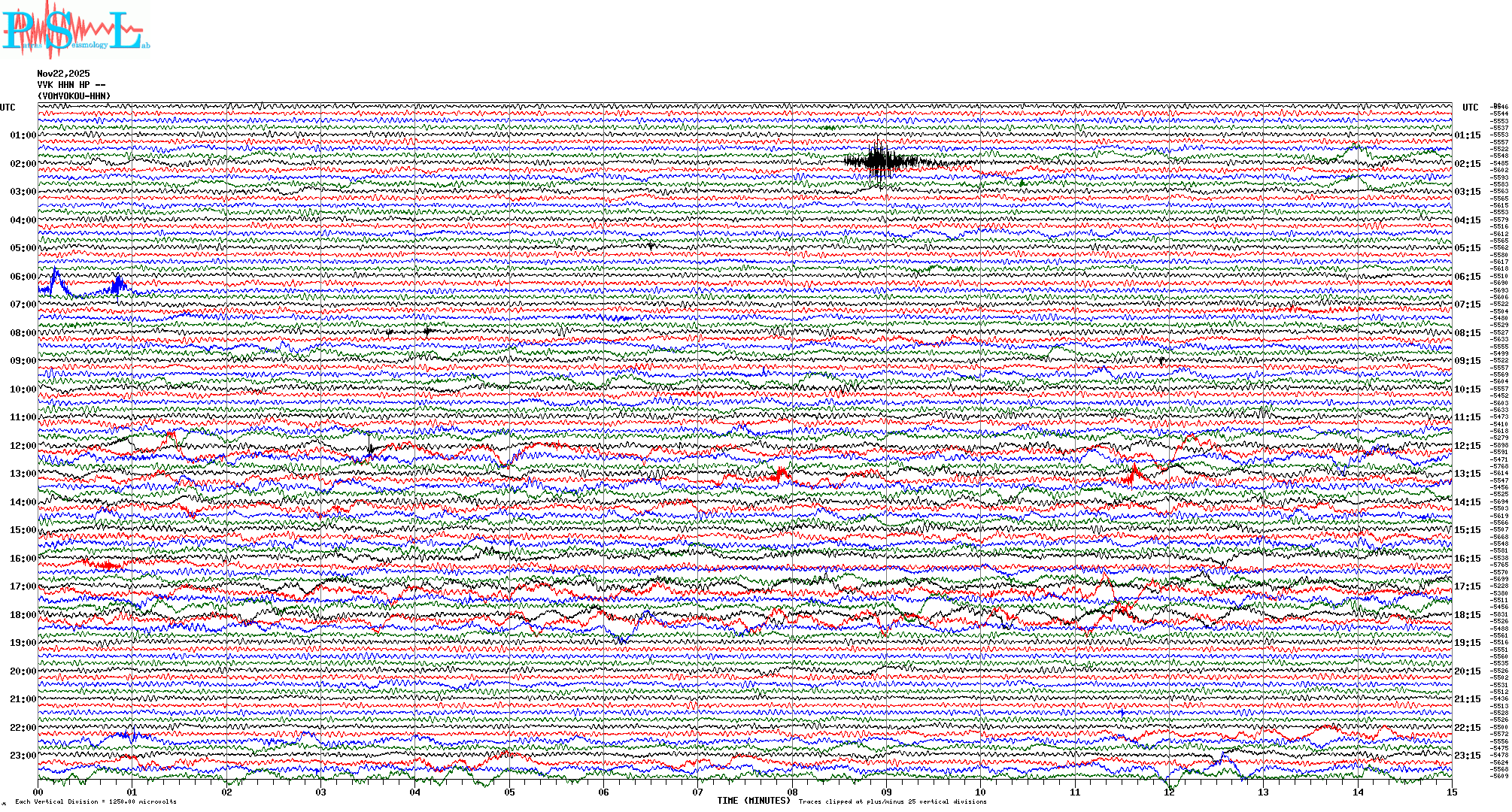The width and height of the screenshot is (1512, 812).
Task: Click the Traces clipped footer note
Action: [892, 801]
